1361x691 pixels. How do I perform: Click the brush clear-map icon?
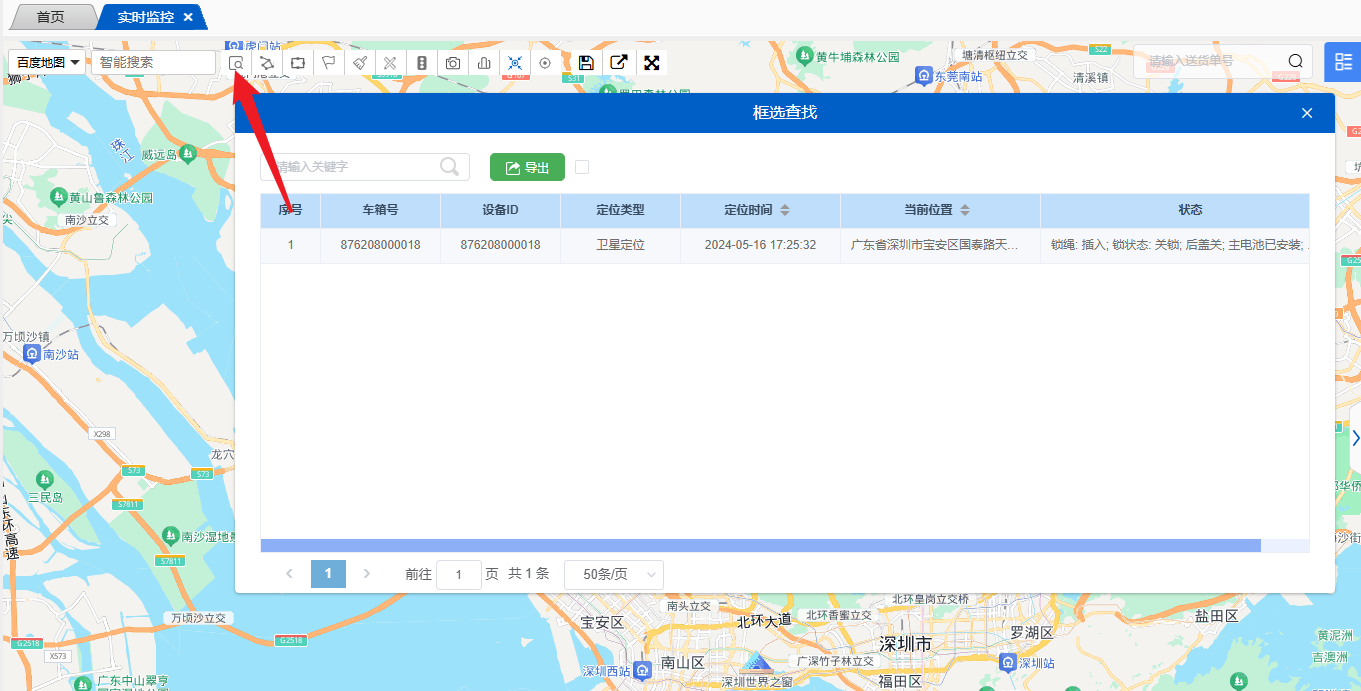coord(360,63)
